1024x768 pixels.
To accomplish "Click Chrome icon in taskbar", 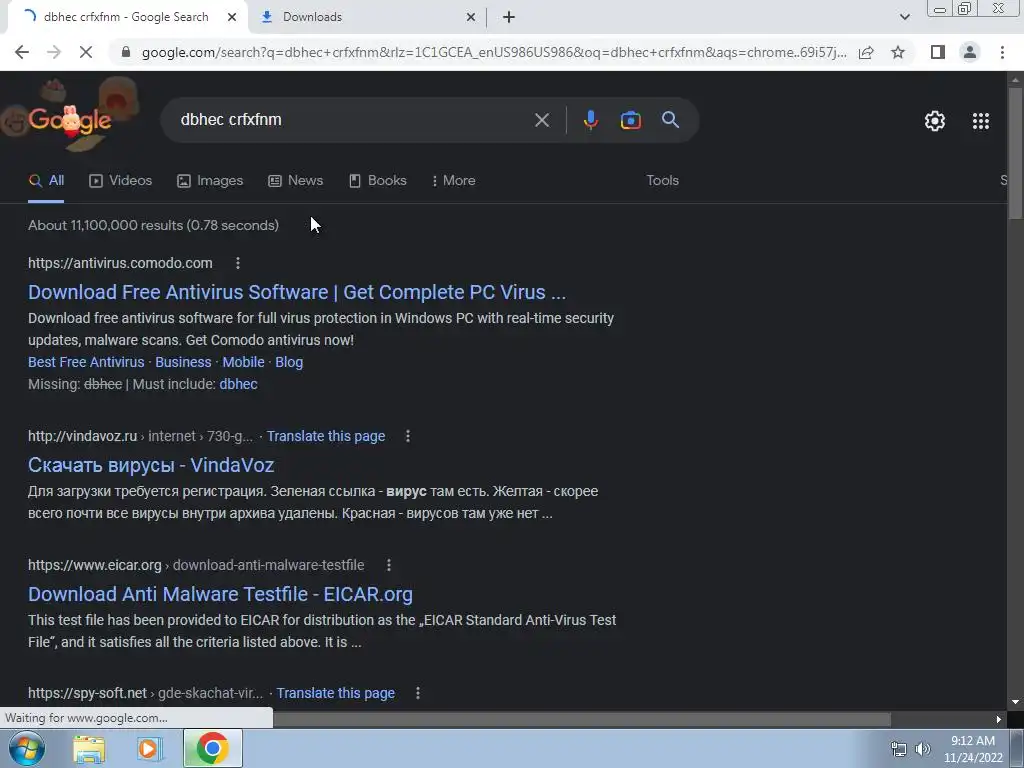I will click(x=212, y=748).
